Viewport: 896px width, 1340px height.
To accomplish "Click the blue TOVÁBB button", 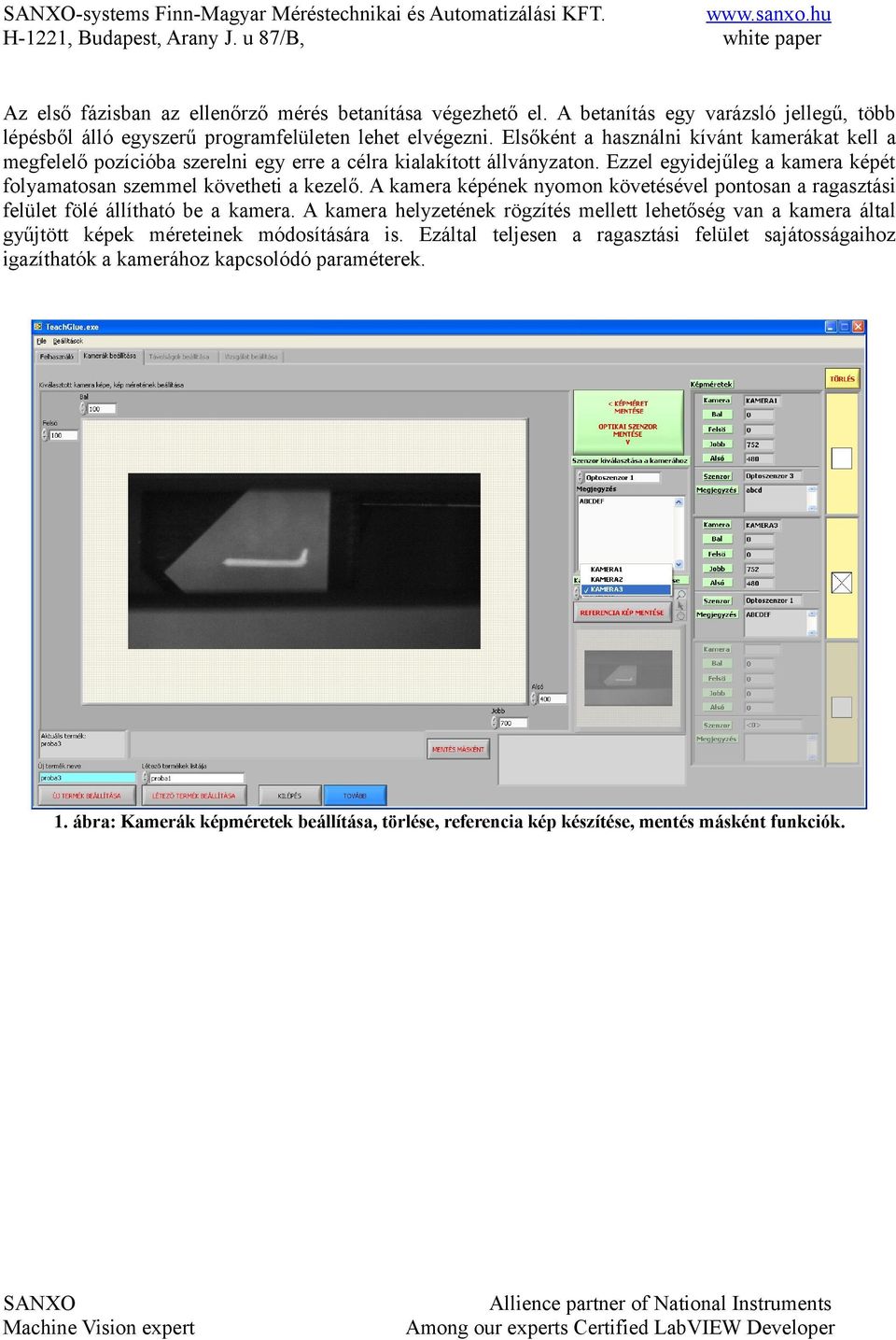I will 355,796.
